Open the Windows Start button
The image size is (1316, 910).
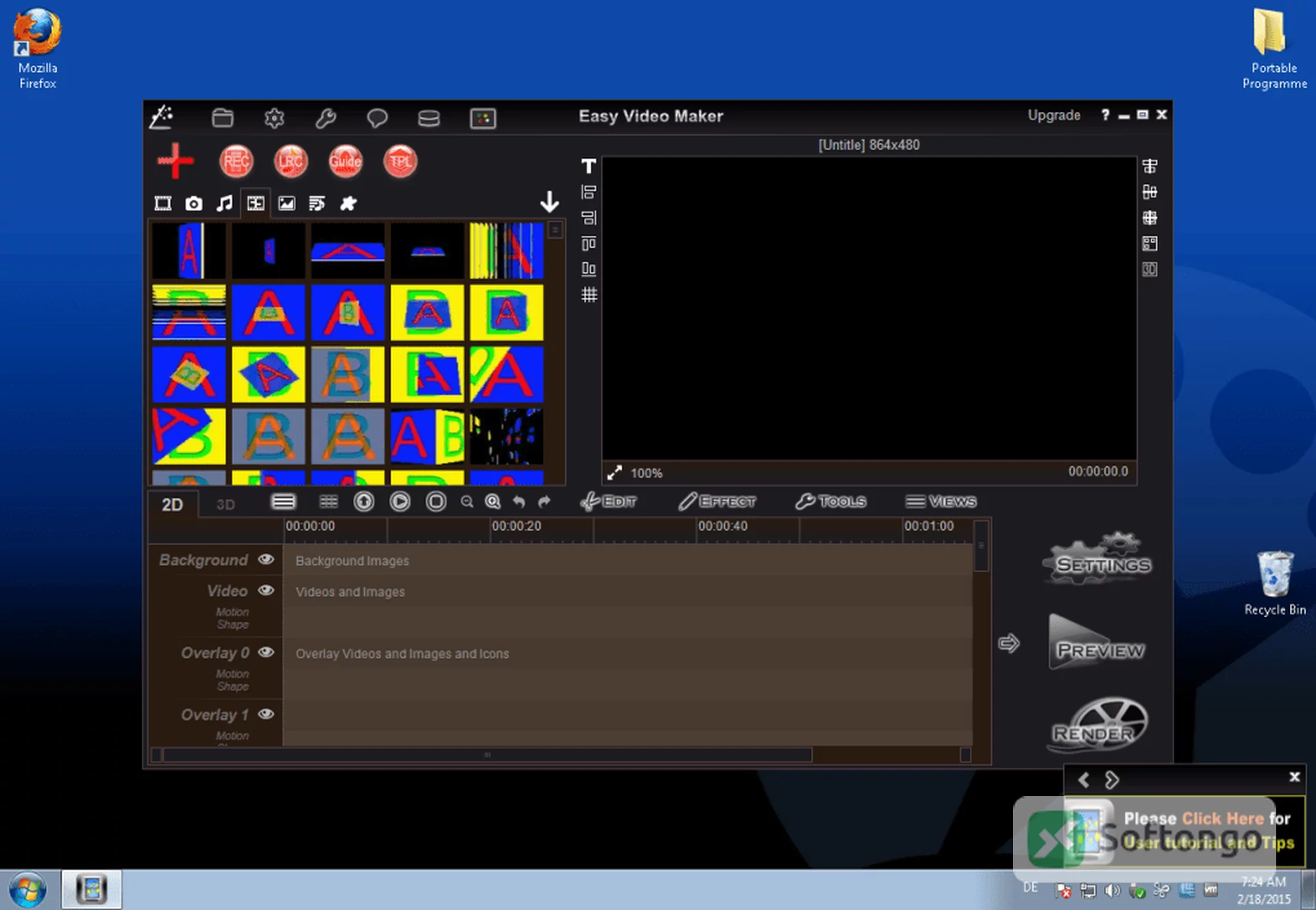pos(27,890)
